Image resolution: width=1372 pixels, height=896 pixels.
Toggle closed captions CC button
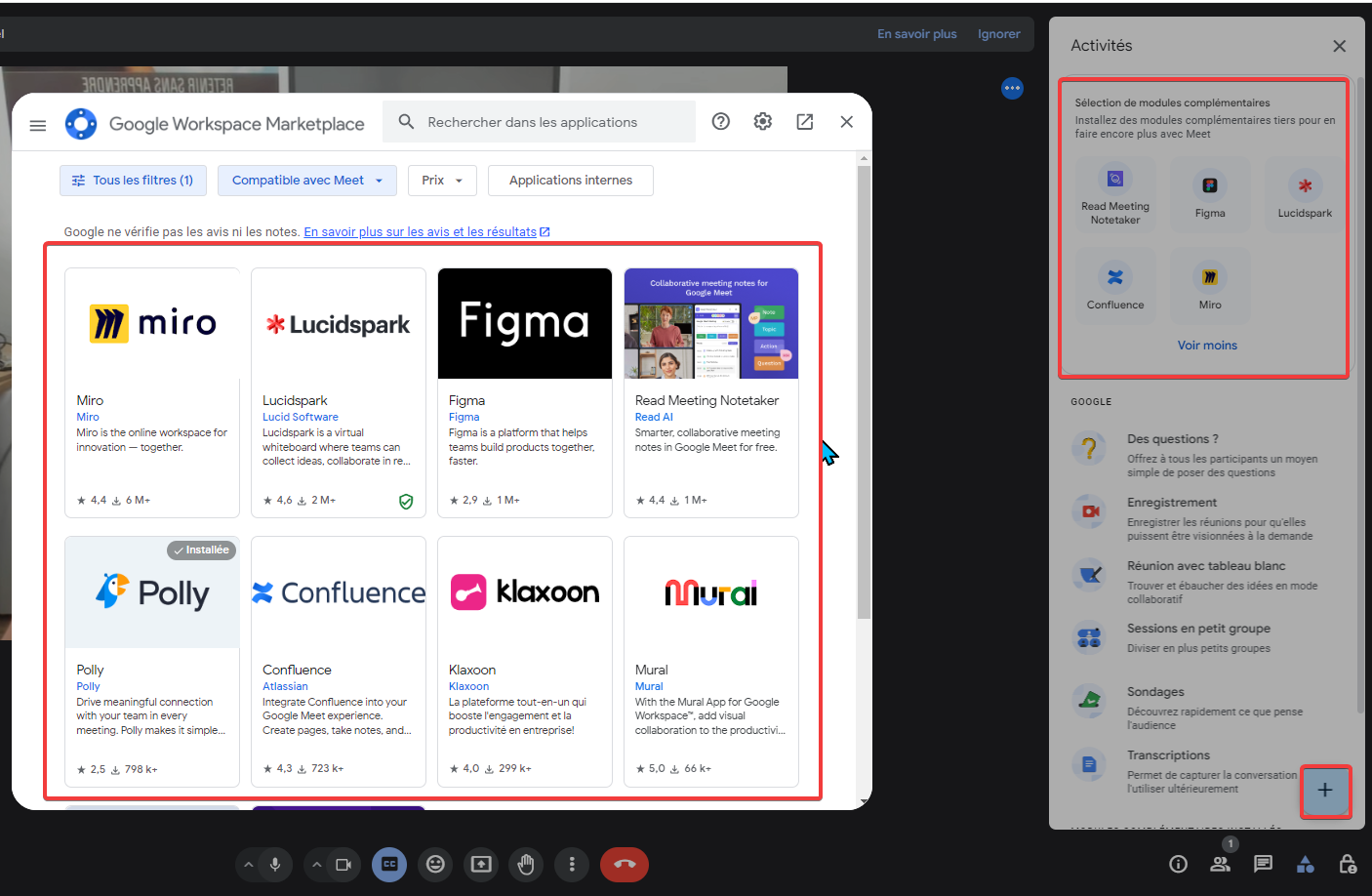click(x=389, y=865)
